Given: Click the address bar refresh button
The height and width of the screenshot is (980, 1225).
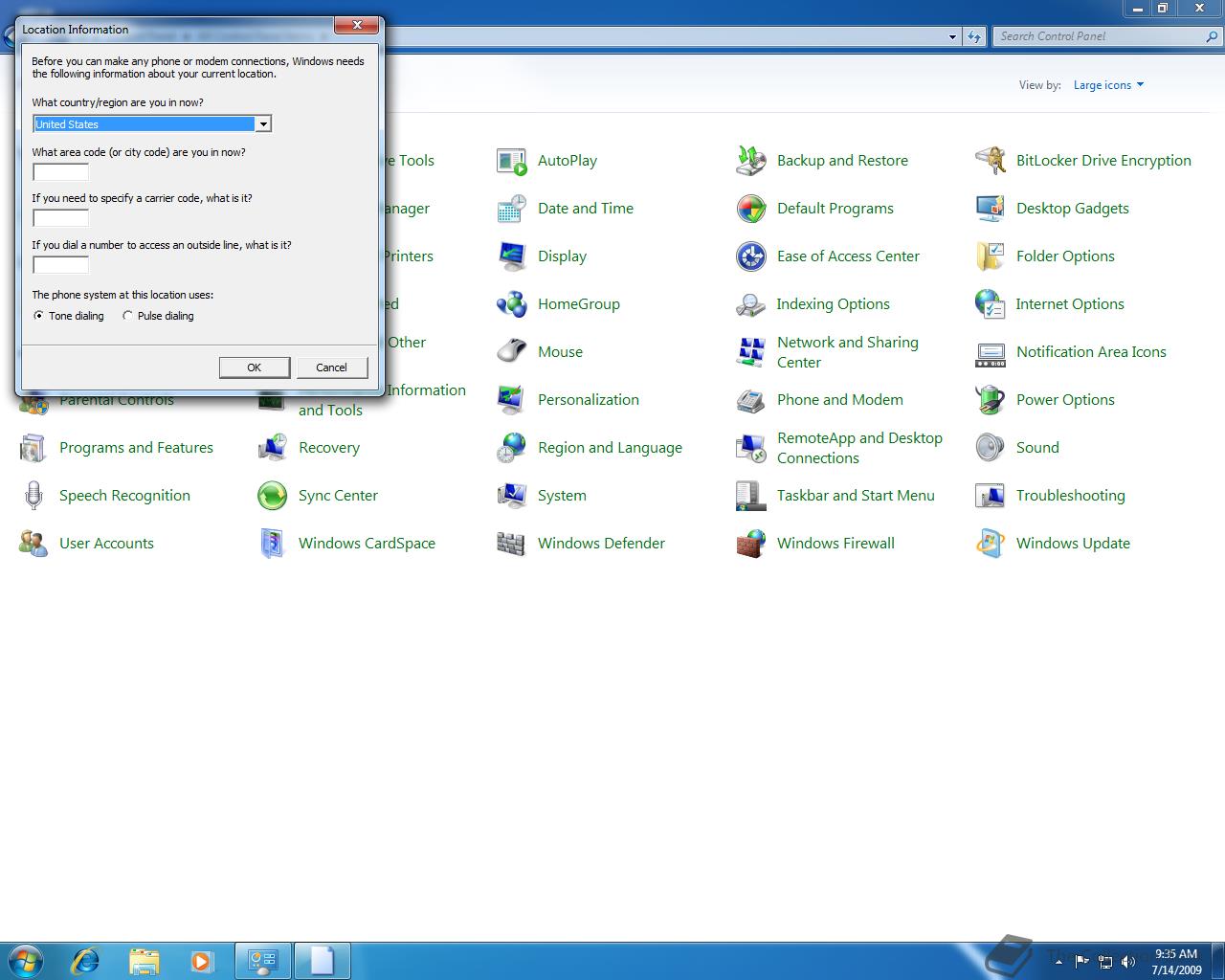Looking at the screenshot, I should click(x=974, y=36).
